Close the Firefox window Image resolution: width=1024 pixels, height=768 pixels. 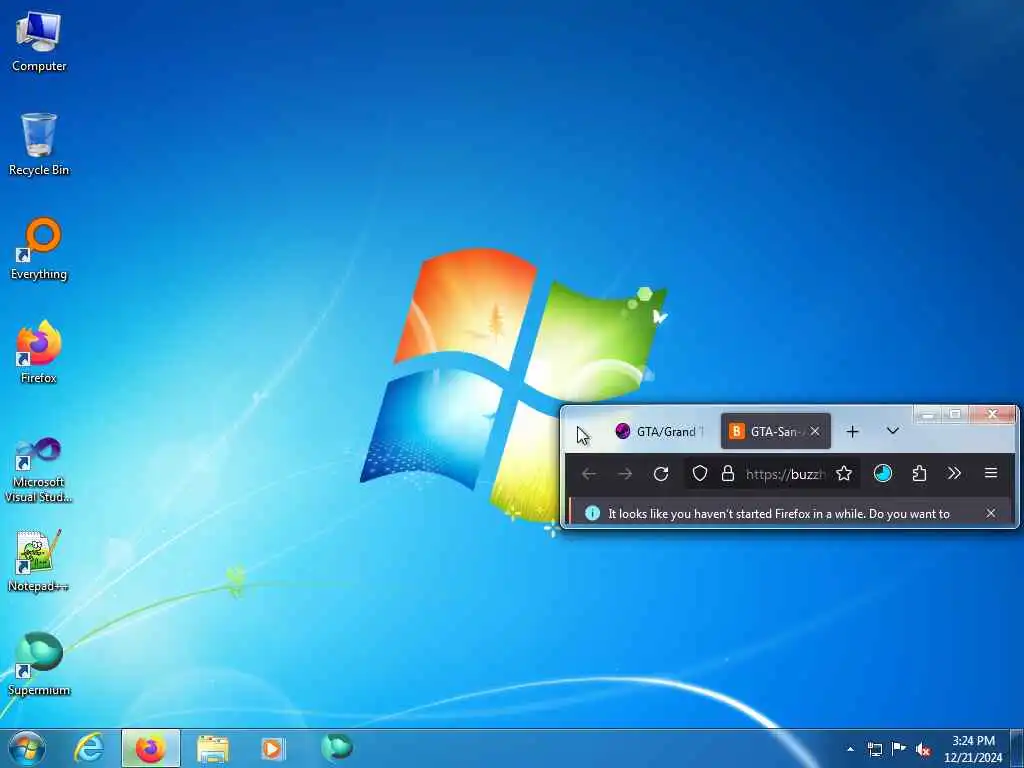point(993,414)
